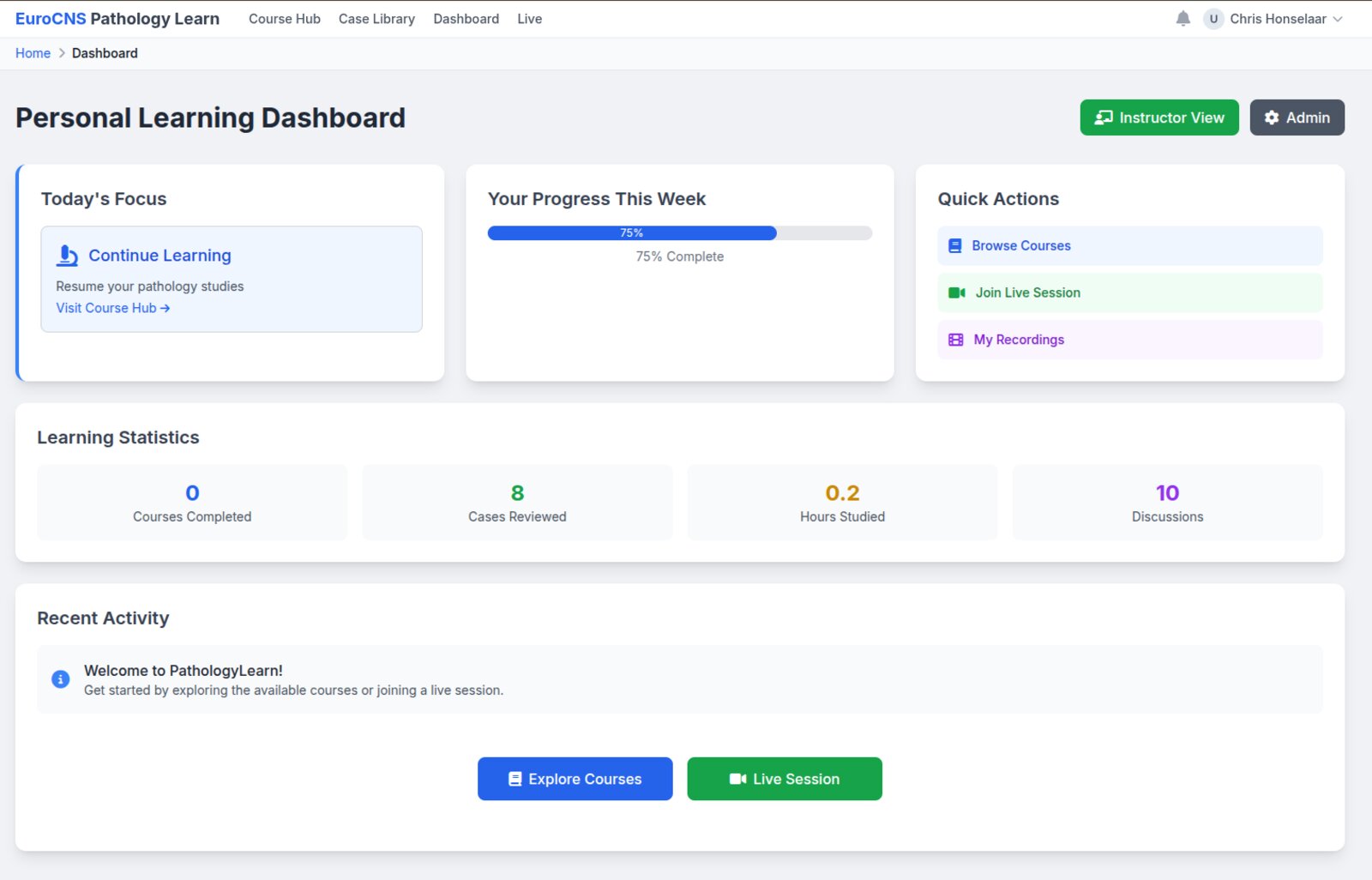Click the camera icon beside Join Live Session
The height and width of the screenshot is (880, 1372).
954,292
